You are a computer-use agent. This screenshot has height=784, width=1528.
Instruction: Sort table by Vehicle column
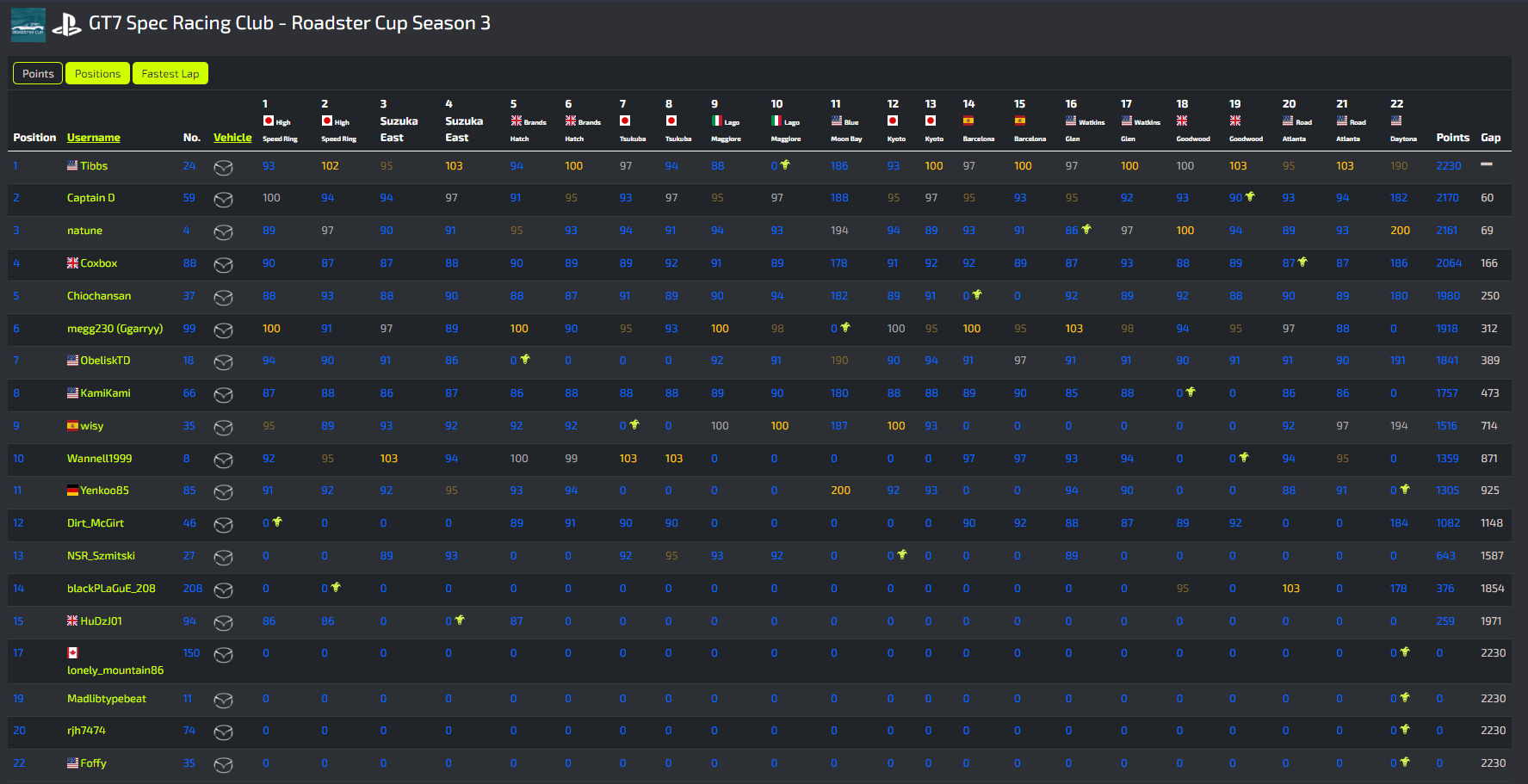point(232,138)
